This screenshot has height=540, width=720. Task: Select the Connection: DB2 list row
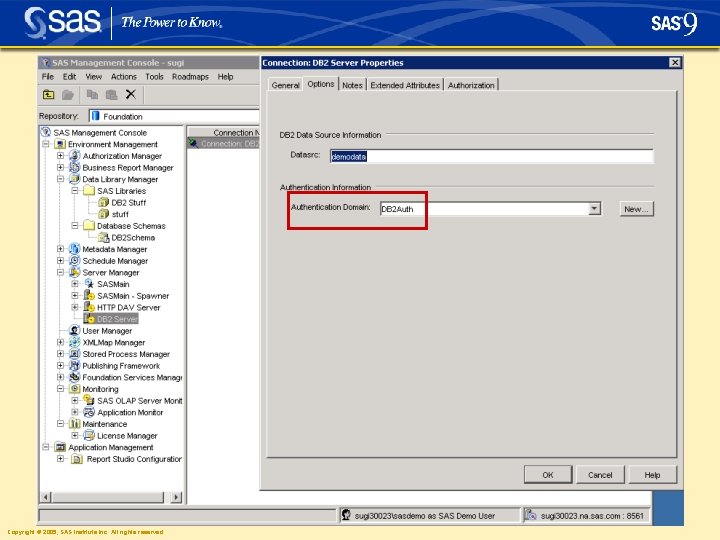click(224, 144)
